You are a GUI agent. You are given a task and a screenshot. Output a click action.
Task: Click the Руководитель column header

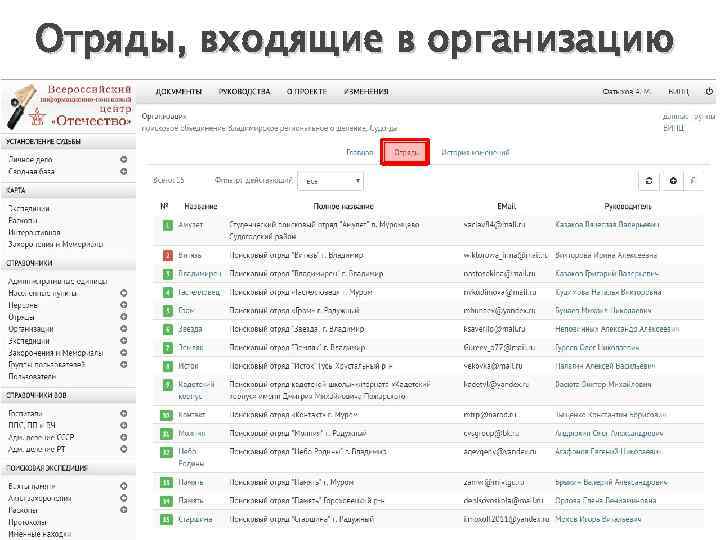(628, 207)
